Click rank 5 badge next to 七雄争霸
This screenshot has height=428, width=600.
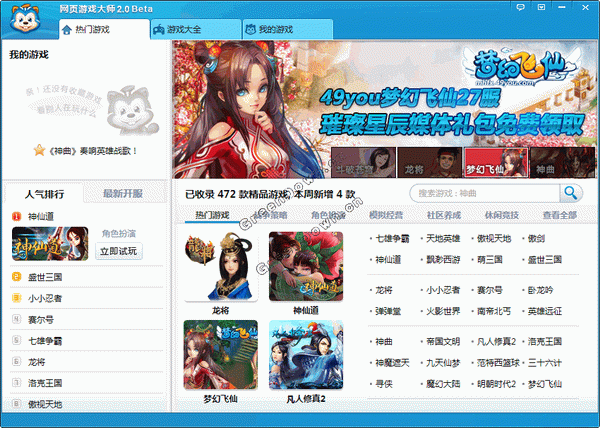click(x=16, y=340)
